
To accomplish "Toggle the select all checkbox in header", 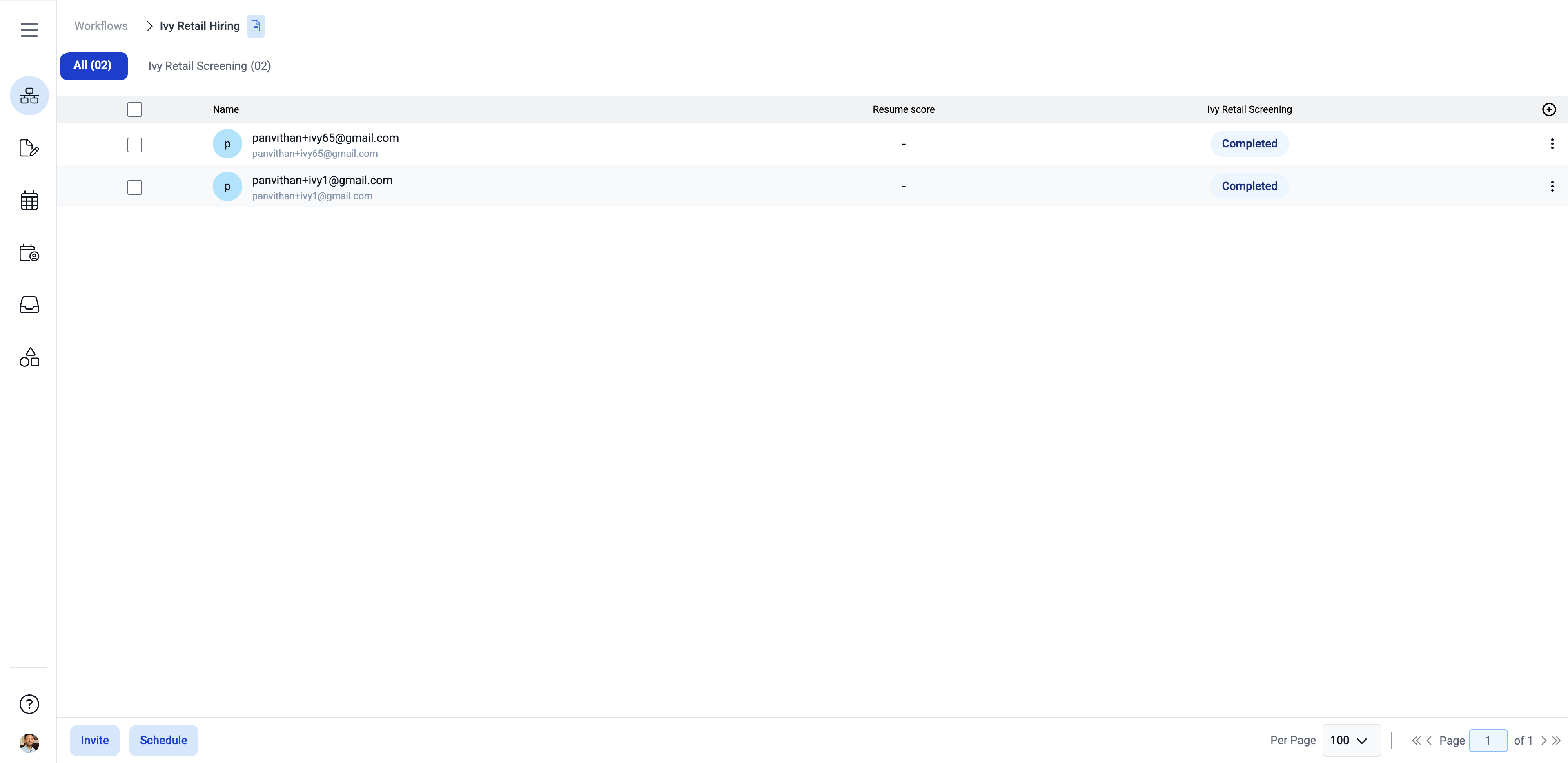I will (x=134, y=109).
